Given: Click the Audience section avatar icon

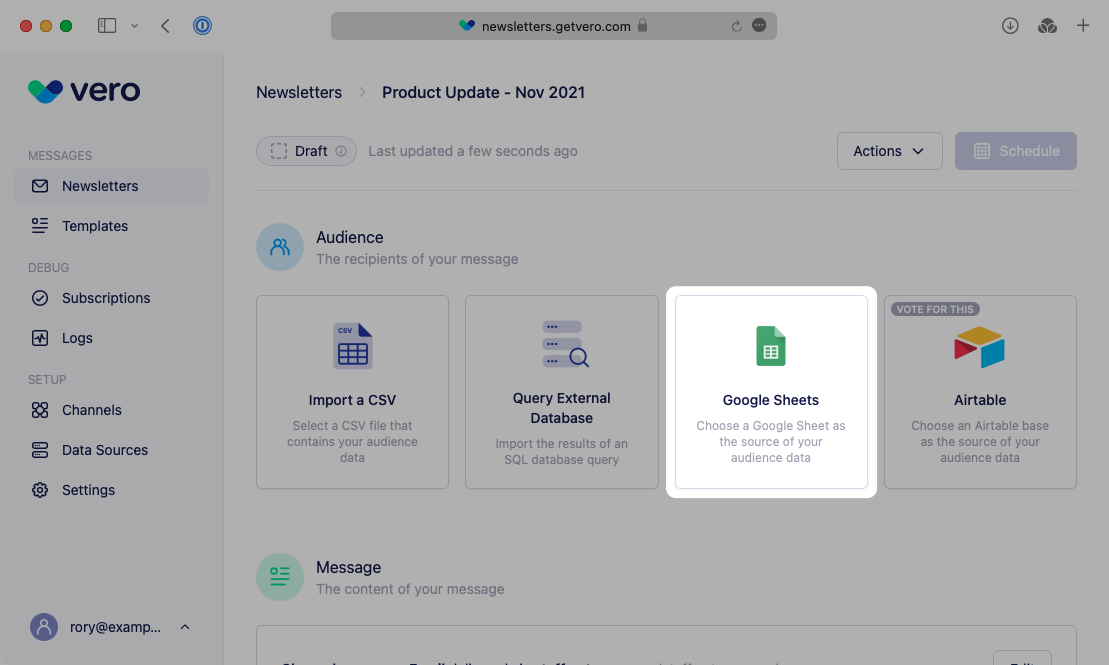Looking at the screenshot, I should (280, 247).
